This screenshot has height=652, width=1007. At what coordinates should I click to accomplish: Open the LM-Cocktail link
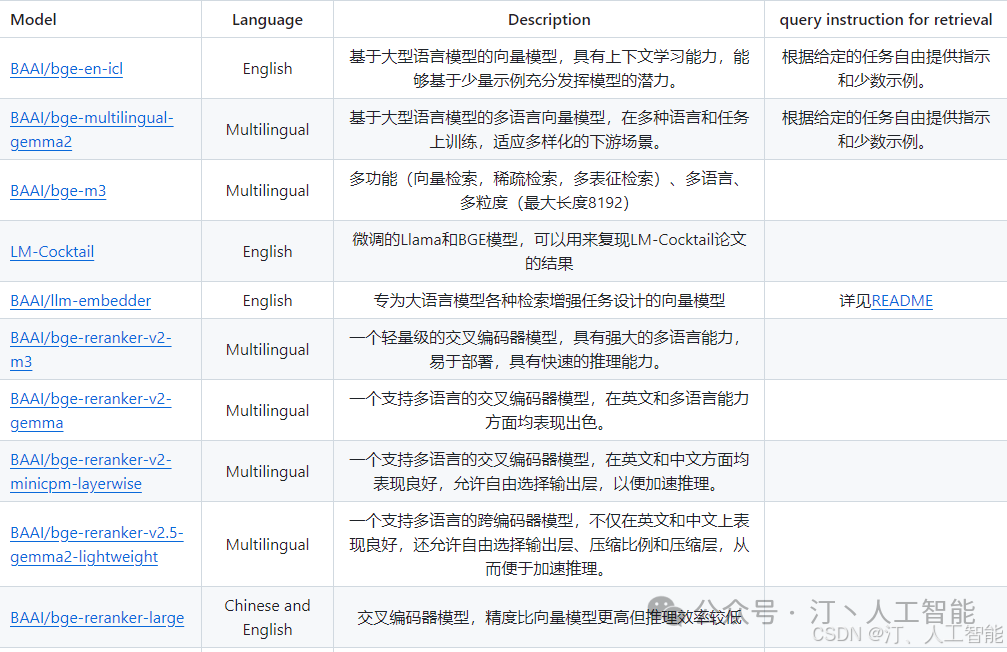[52, 252]
